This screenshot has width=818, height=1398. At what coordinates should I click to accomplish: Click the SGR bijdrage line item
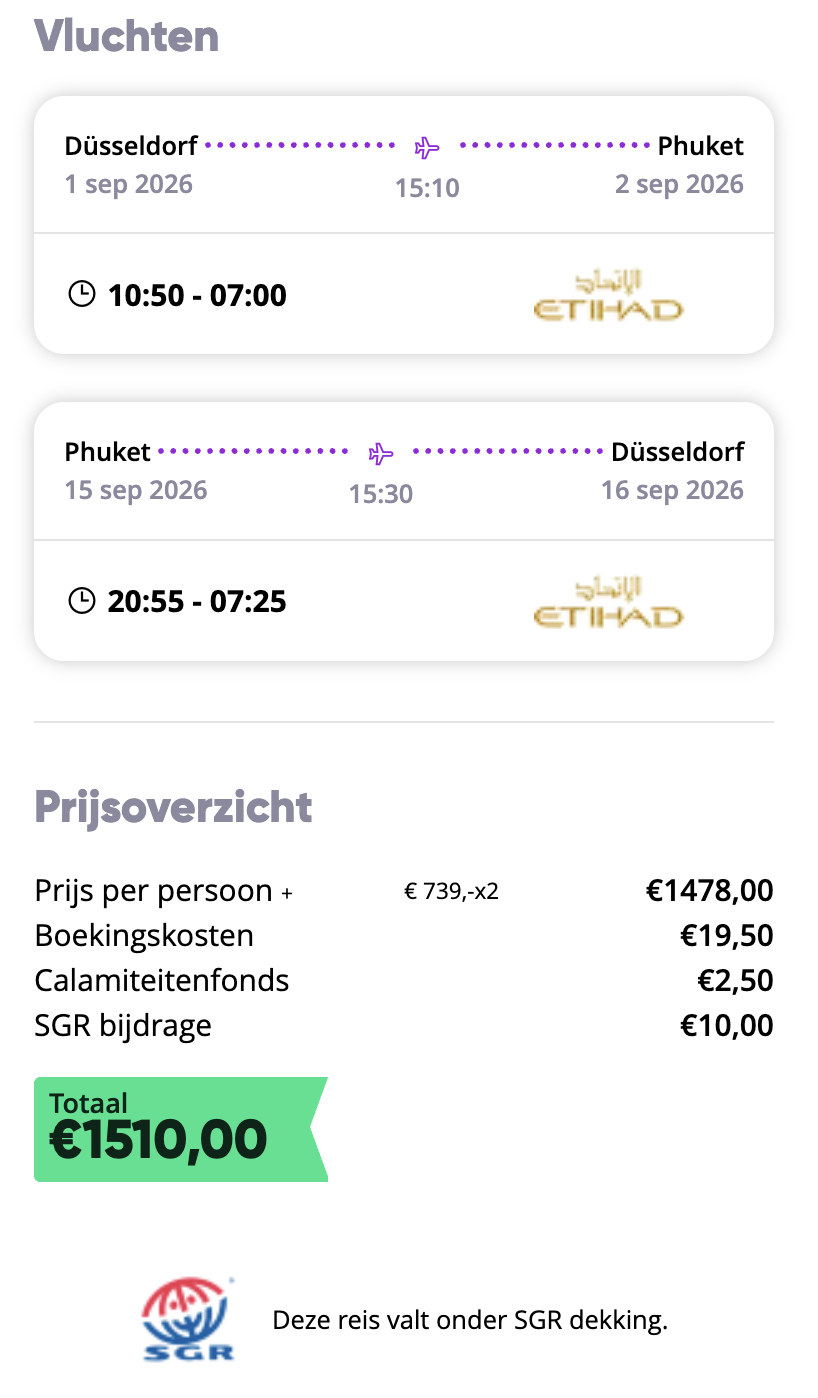pyautogui.click(x=123, y=1025)
